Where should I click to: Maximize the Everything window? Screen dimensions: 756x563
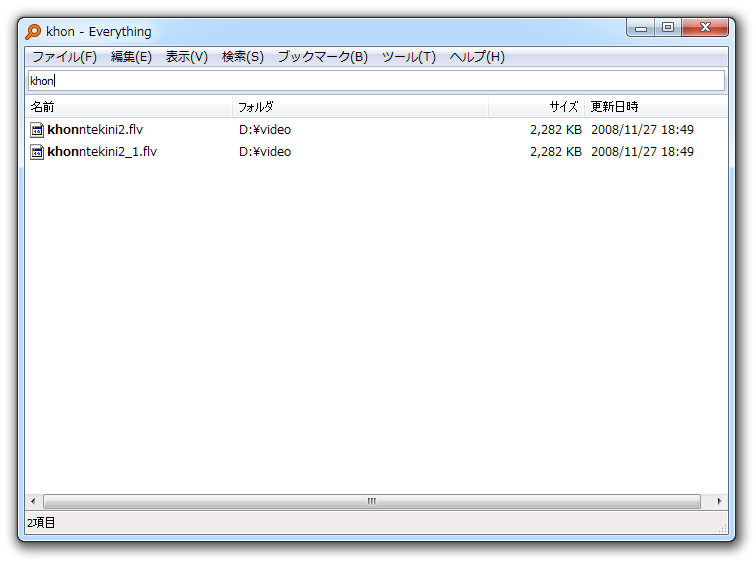click(668, 28)
